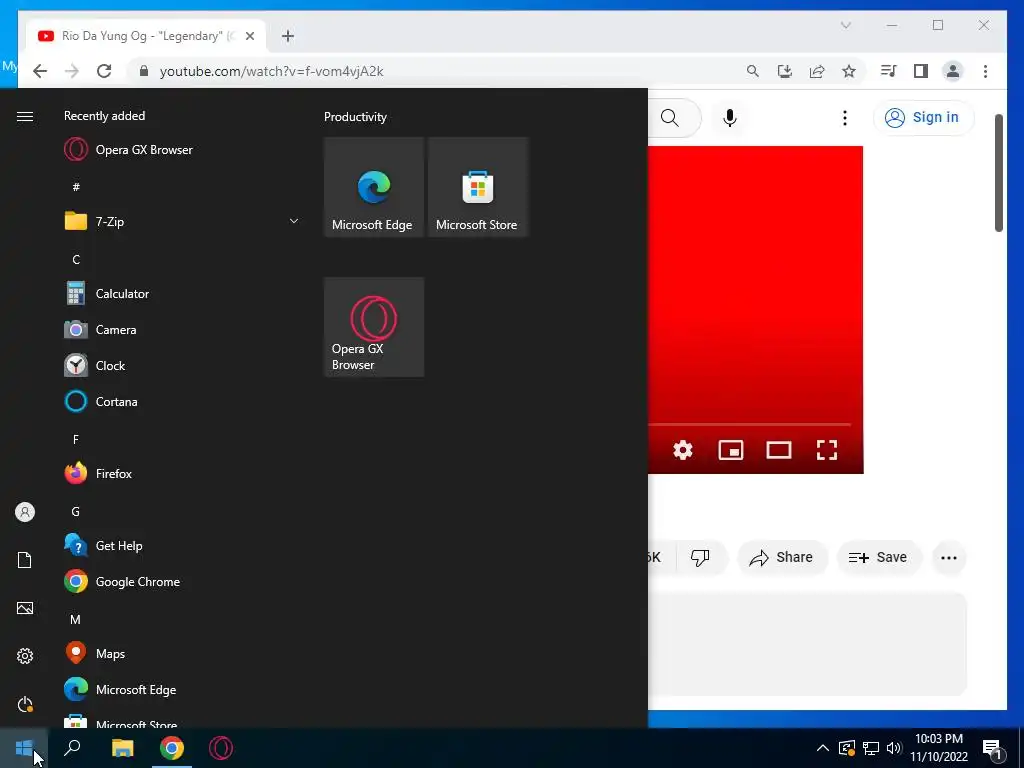Open the 7-Zip folder entry
1024x768 pixels.
point(180,221)
